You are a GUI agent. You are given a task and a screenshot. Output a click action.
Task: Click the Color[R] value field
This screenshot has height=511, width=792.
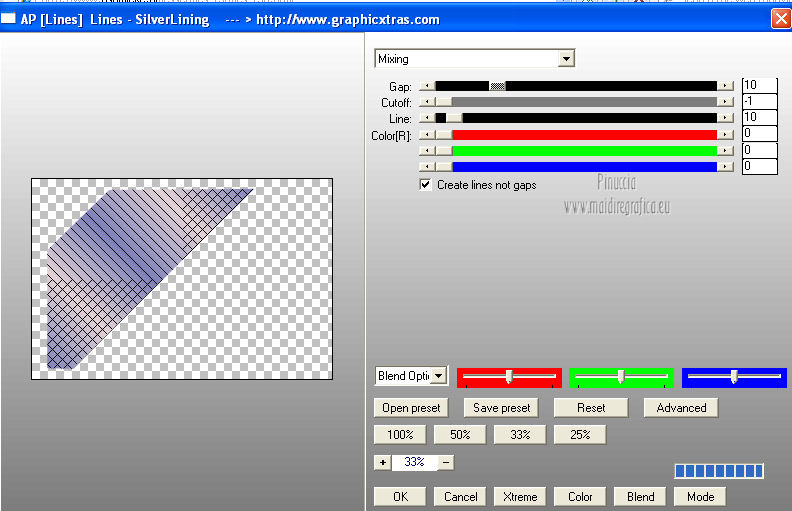point(759,133)
